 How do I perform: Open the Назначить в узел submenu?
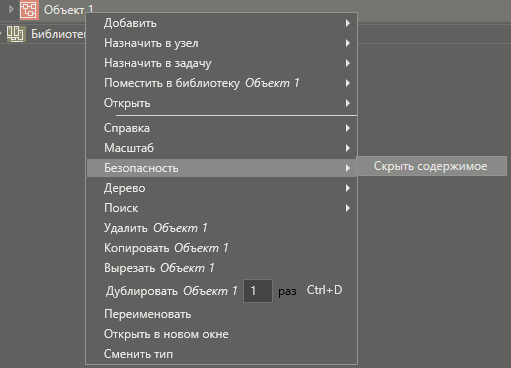click(x=222, y=43)
